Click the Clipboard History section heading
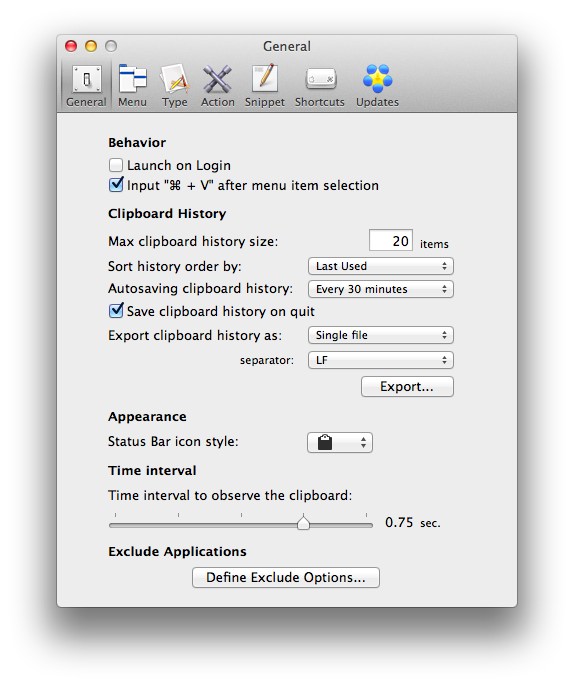The height and width of the screenshot is (686, 574). [167, 214]
